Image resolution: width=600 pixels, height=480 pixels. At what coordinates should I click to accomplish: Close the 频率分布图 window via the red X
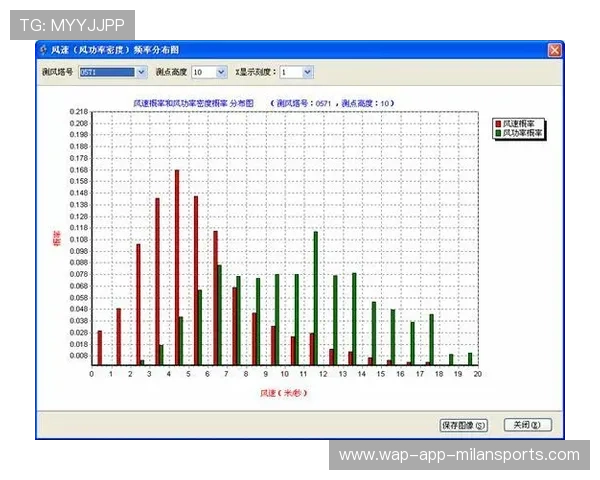pos(554,50)
